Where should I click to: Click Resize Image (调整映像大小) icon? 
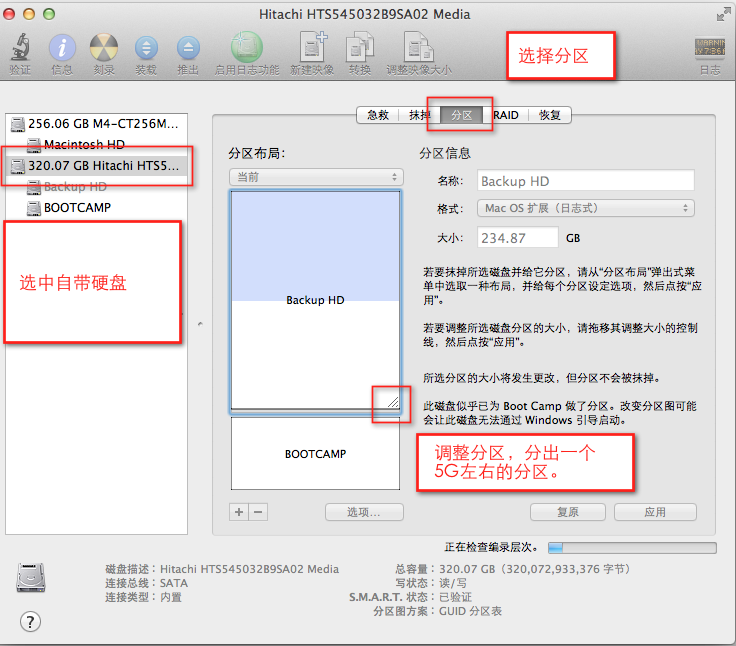[x=419, y=47]
